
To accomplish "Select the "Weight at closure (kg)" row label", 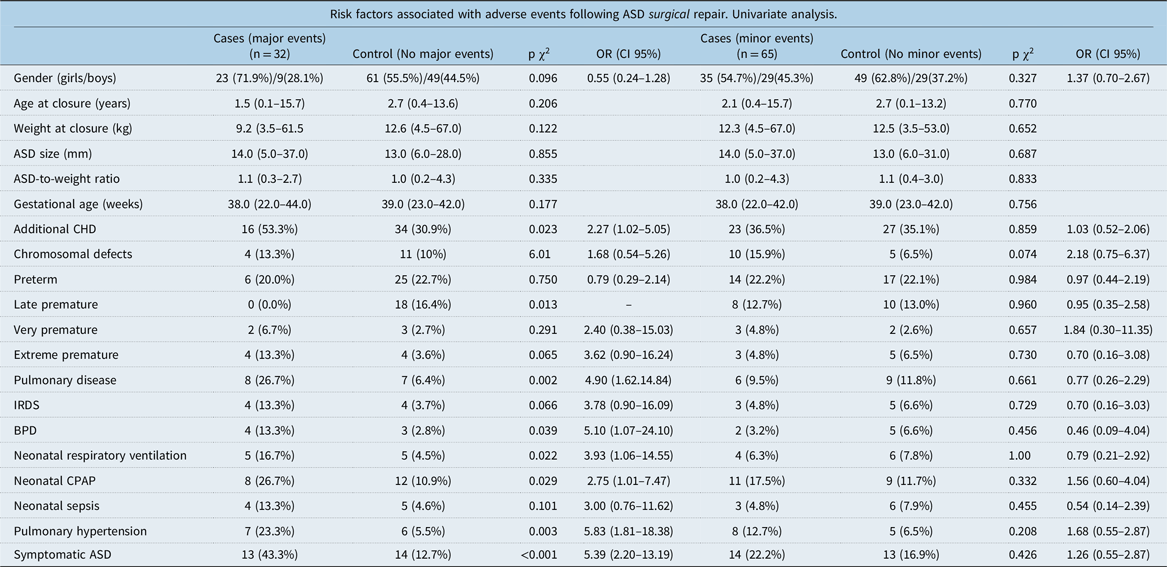I will [72, 128].
